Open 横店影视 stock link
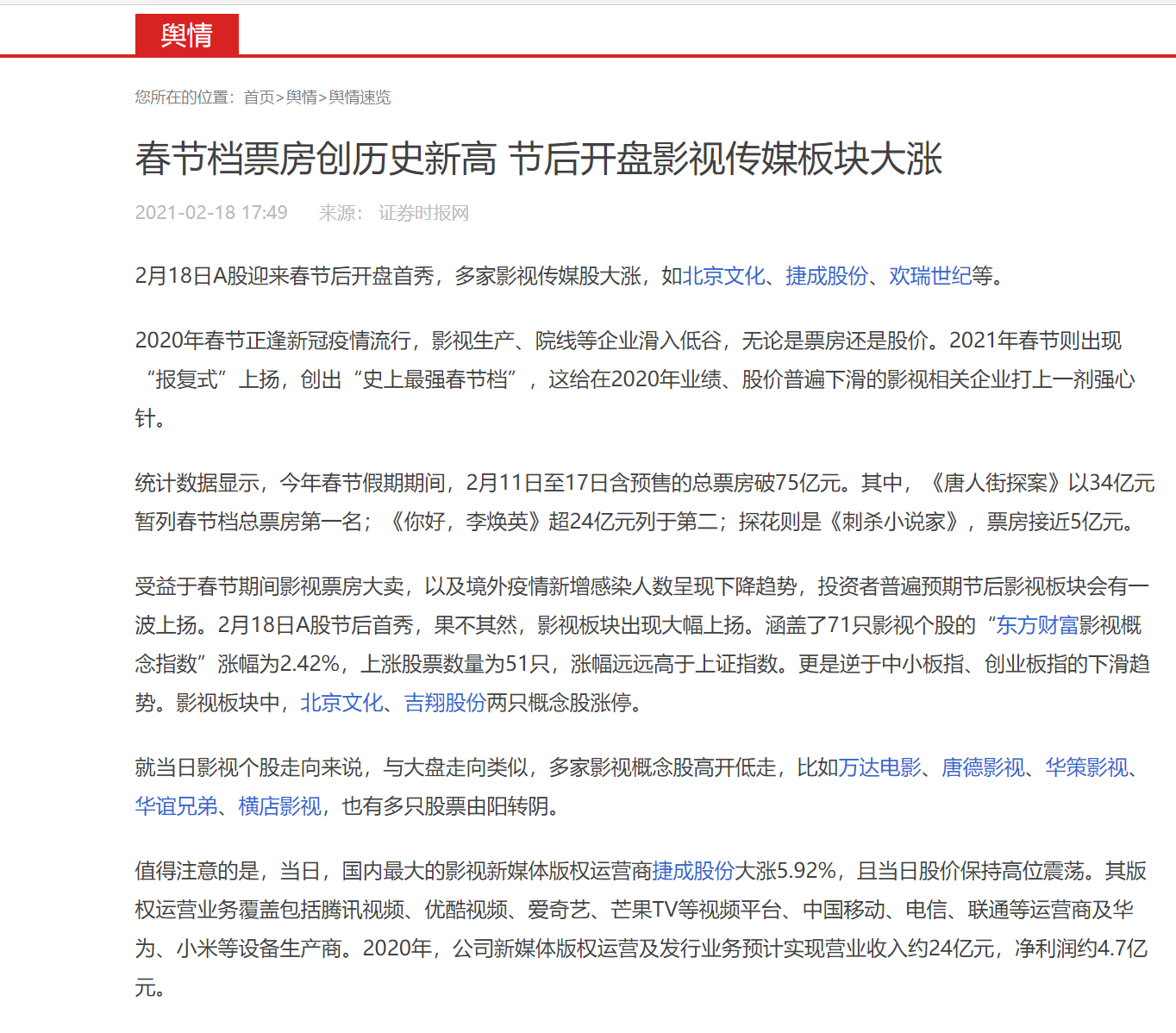The width and height of the screenshot is (1176, 1033). point(279,806)
